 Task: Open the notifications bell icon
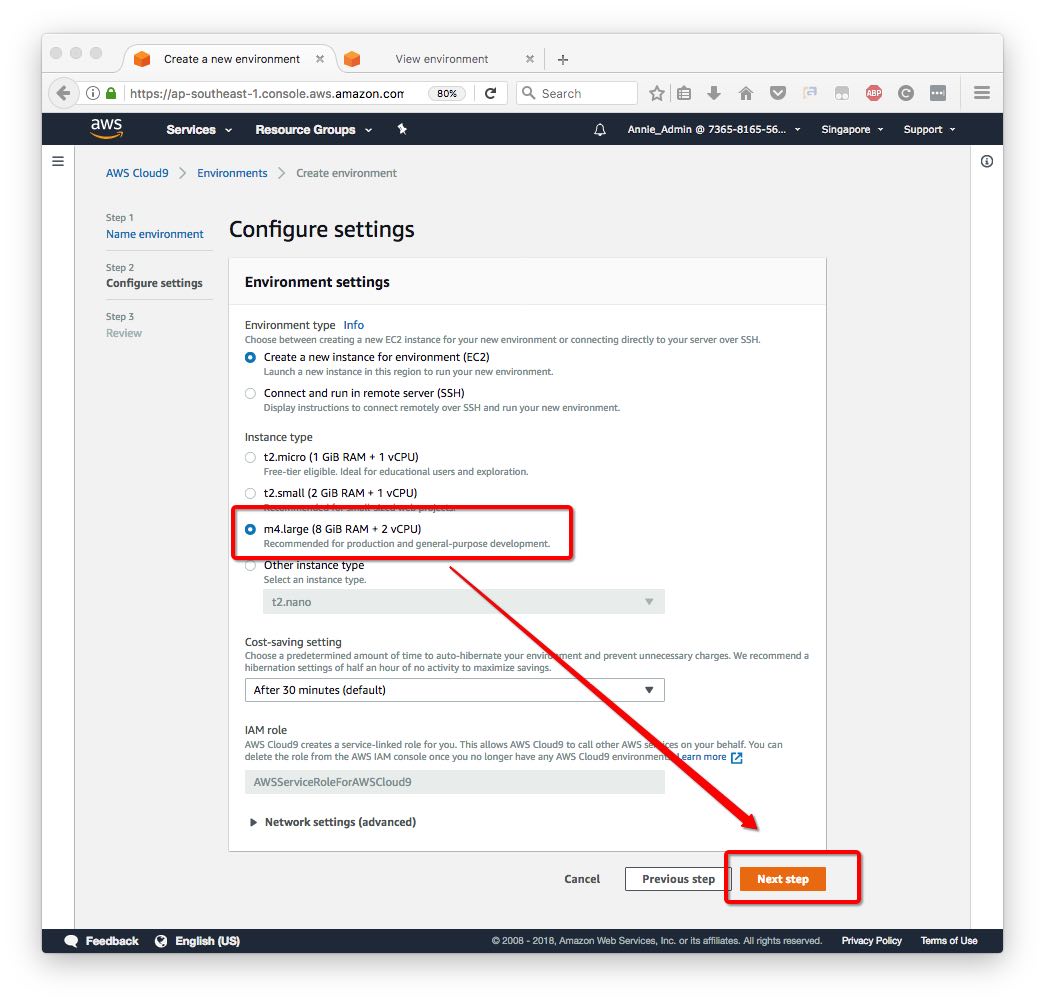pyautogui.click(x=600, y=129)
